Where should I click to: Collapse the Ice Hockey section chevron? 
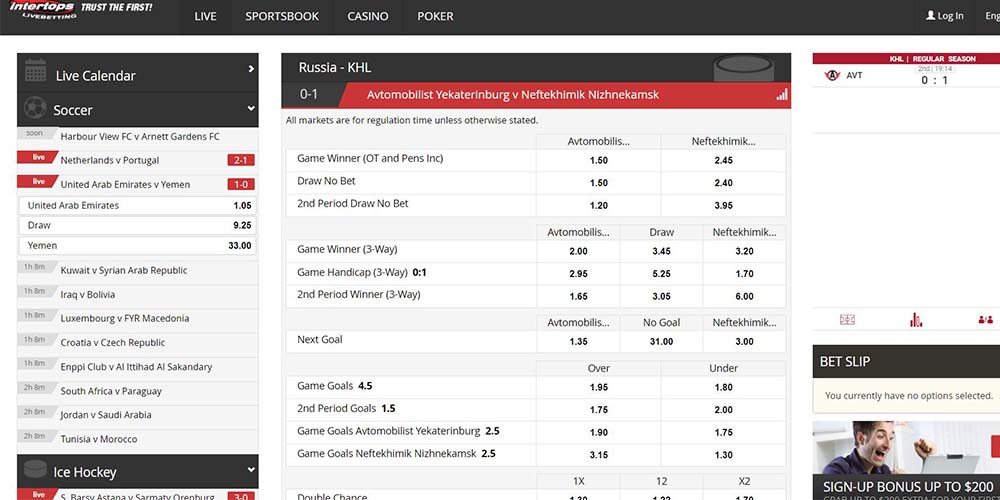click(251, 470)
